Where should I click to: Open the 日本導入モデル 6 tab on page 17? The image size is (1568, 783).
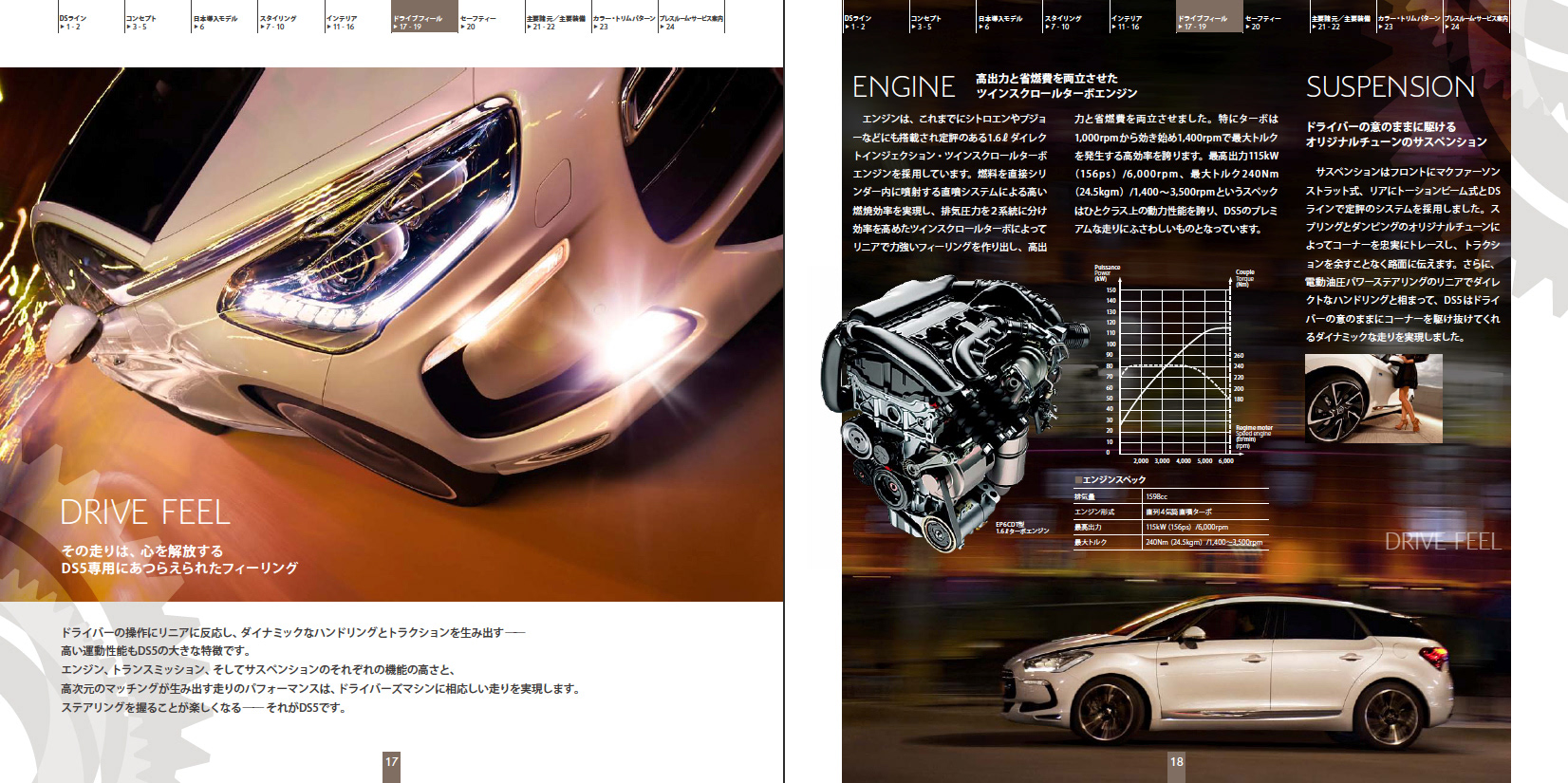tap(225, 18)
